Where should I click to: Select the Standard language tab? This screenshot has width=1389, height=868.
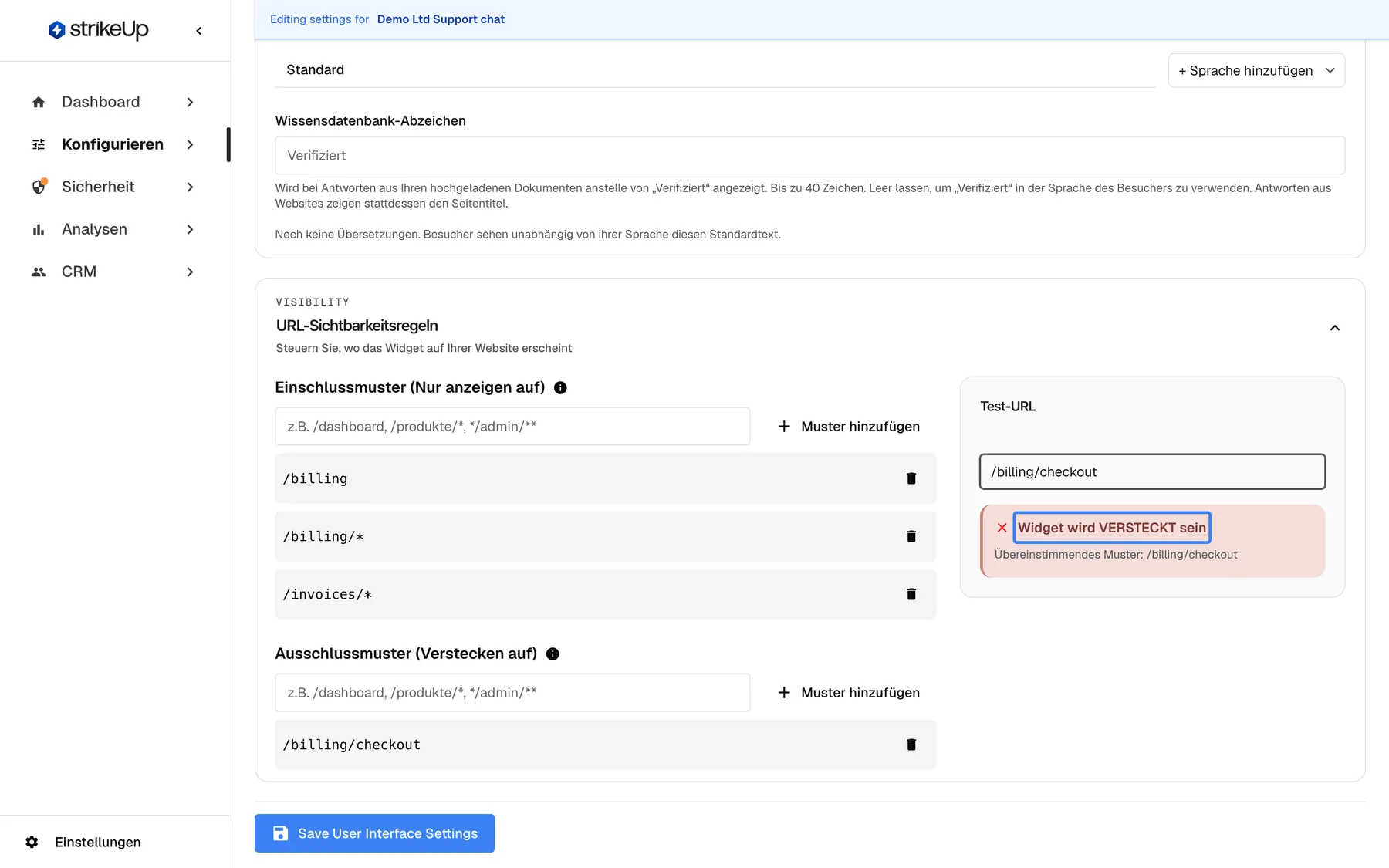point(316,70)
